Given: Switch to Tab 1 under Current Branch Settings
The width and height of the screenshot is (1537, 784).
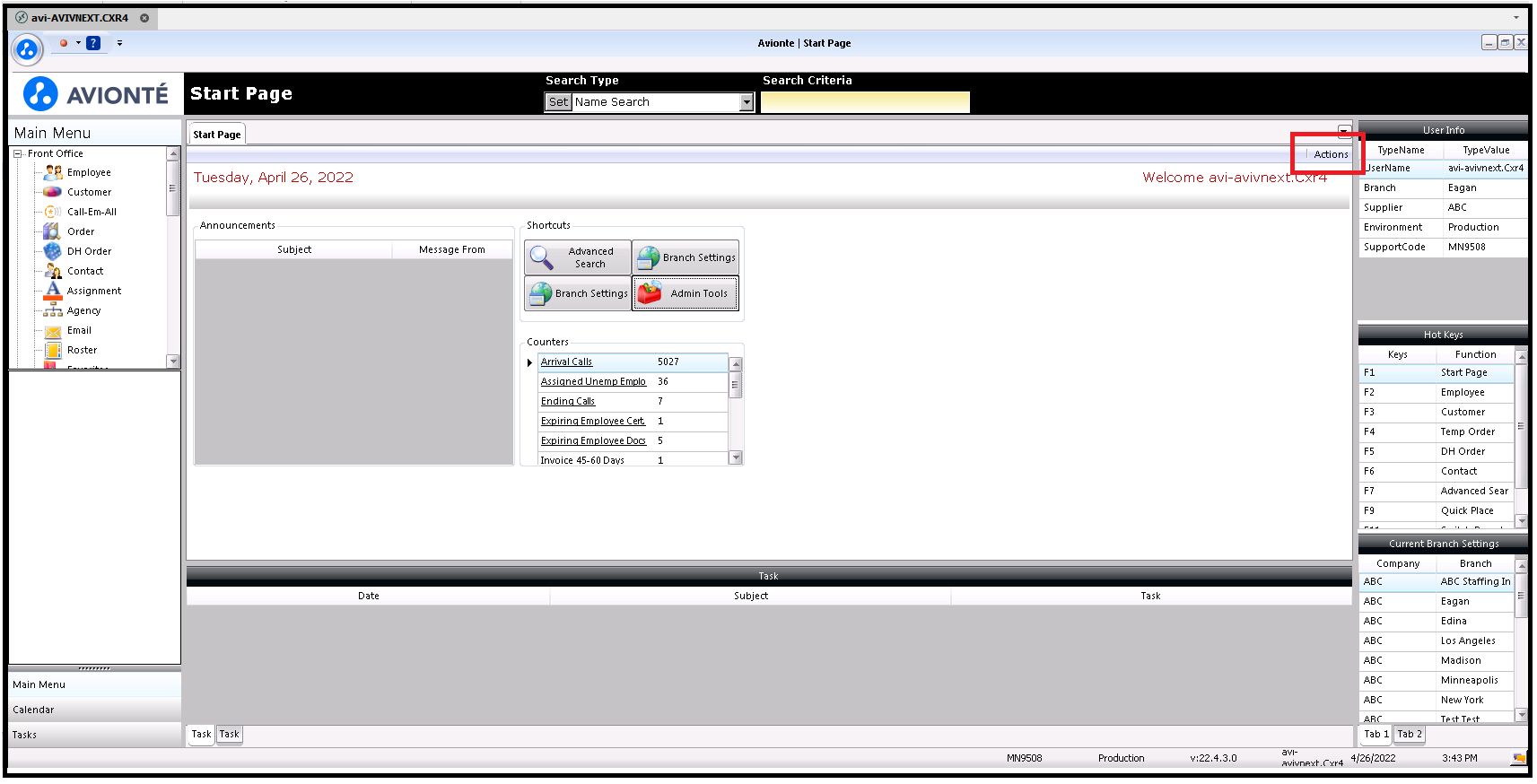Looking at the screenshot, I should pos(1376,734).
